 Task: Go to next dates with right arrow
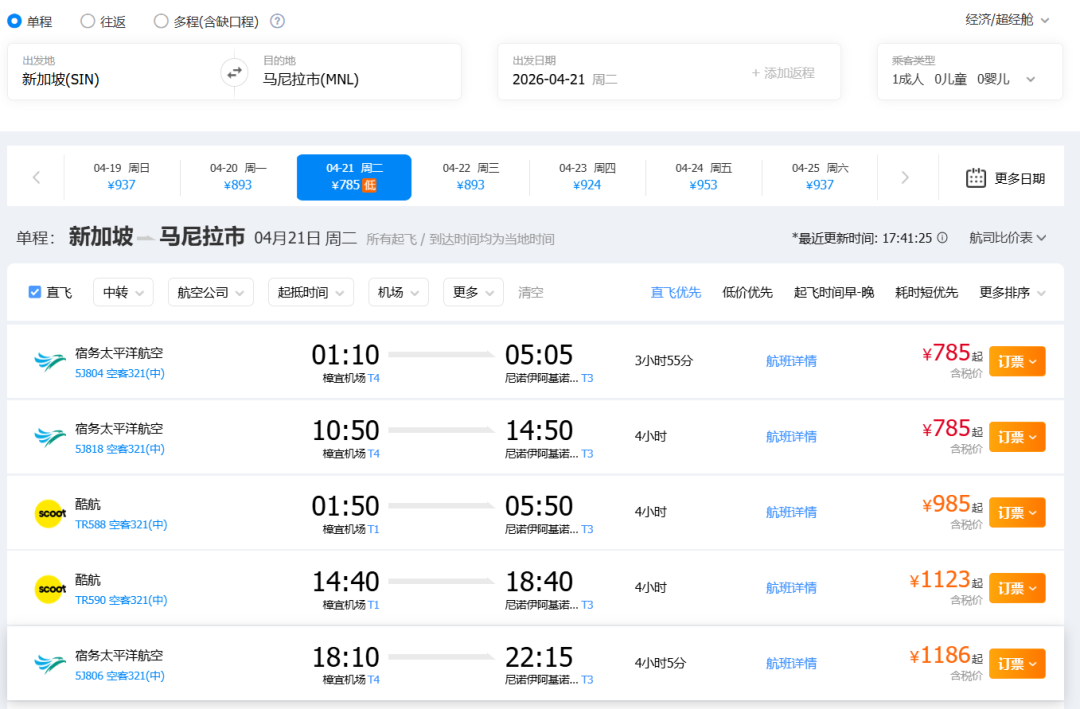tap(905, 178)
